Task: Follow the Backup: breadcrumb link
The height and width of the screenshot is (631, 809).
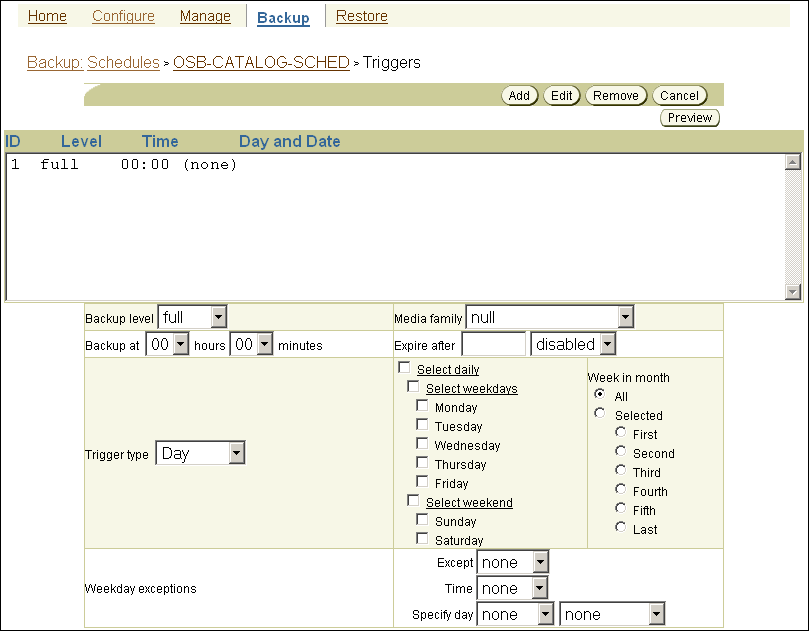Action: click(55, 62)
